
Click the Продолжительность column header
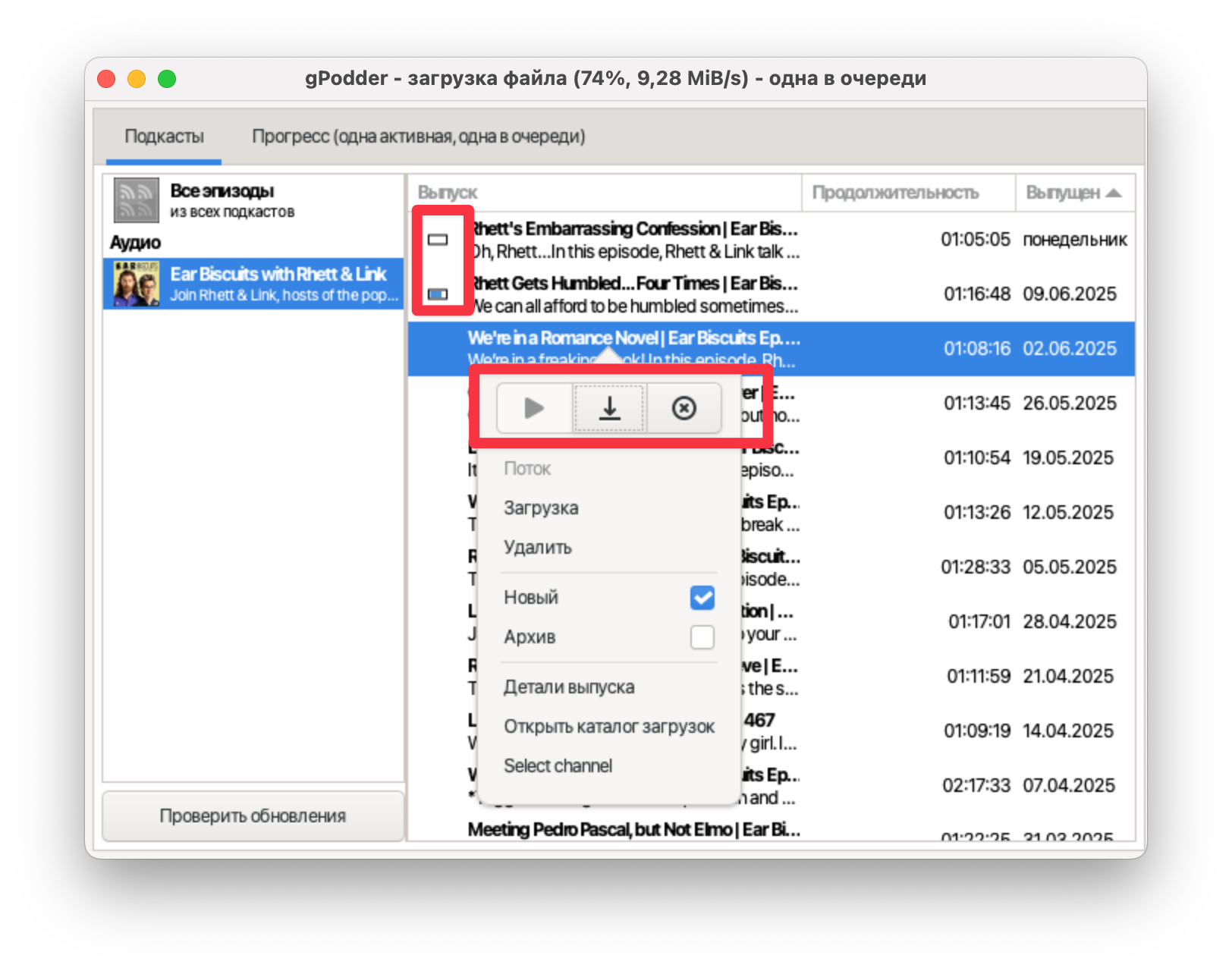(895, 193)
